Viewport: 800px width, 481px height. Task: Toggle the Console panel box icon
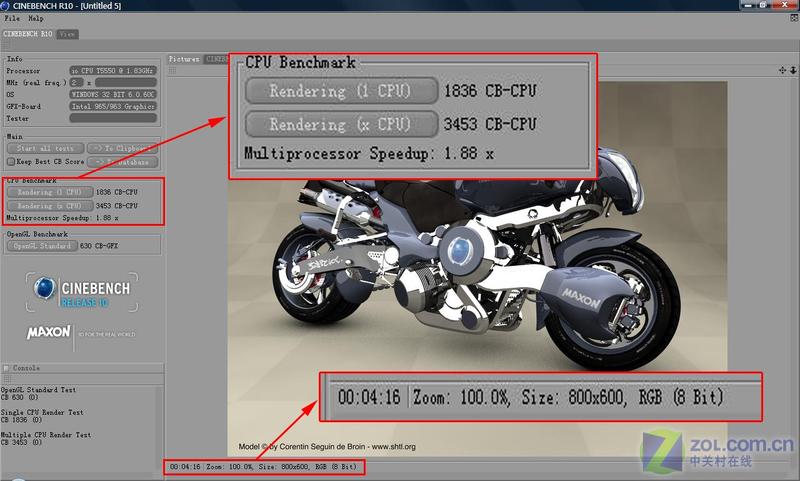tap(6, 368)
